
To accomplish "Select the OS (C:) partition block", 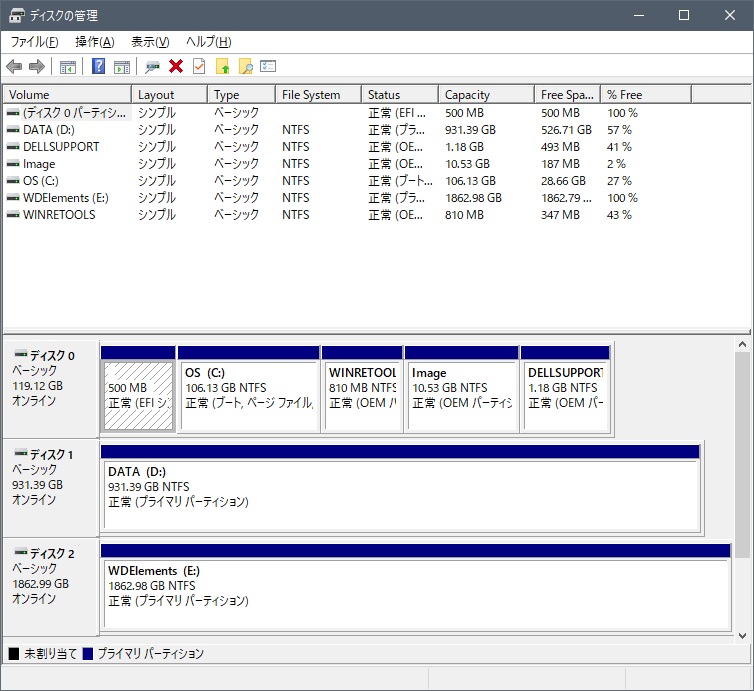I will tap(249, 396).
